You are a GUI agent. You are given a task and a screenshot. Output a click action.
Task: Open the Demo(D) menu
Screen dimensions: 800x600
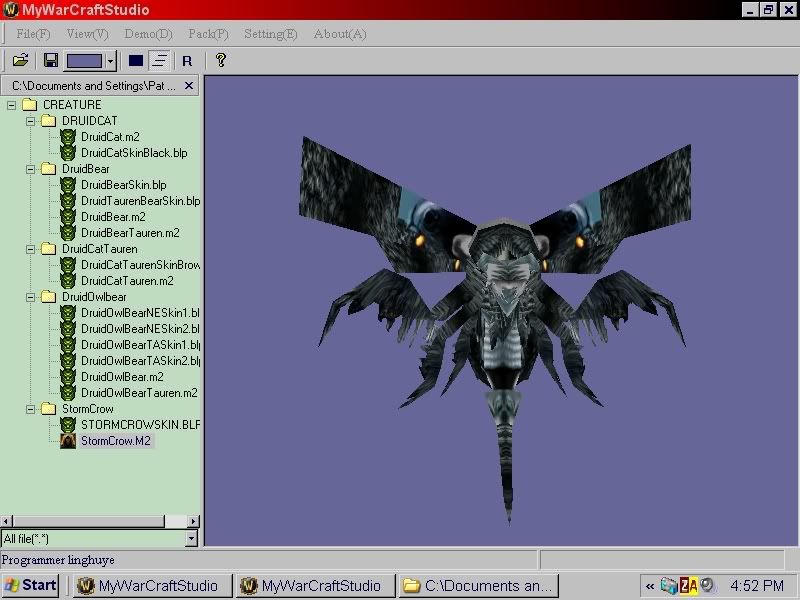148,34
